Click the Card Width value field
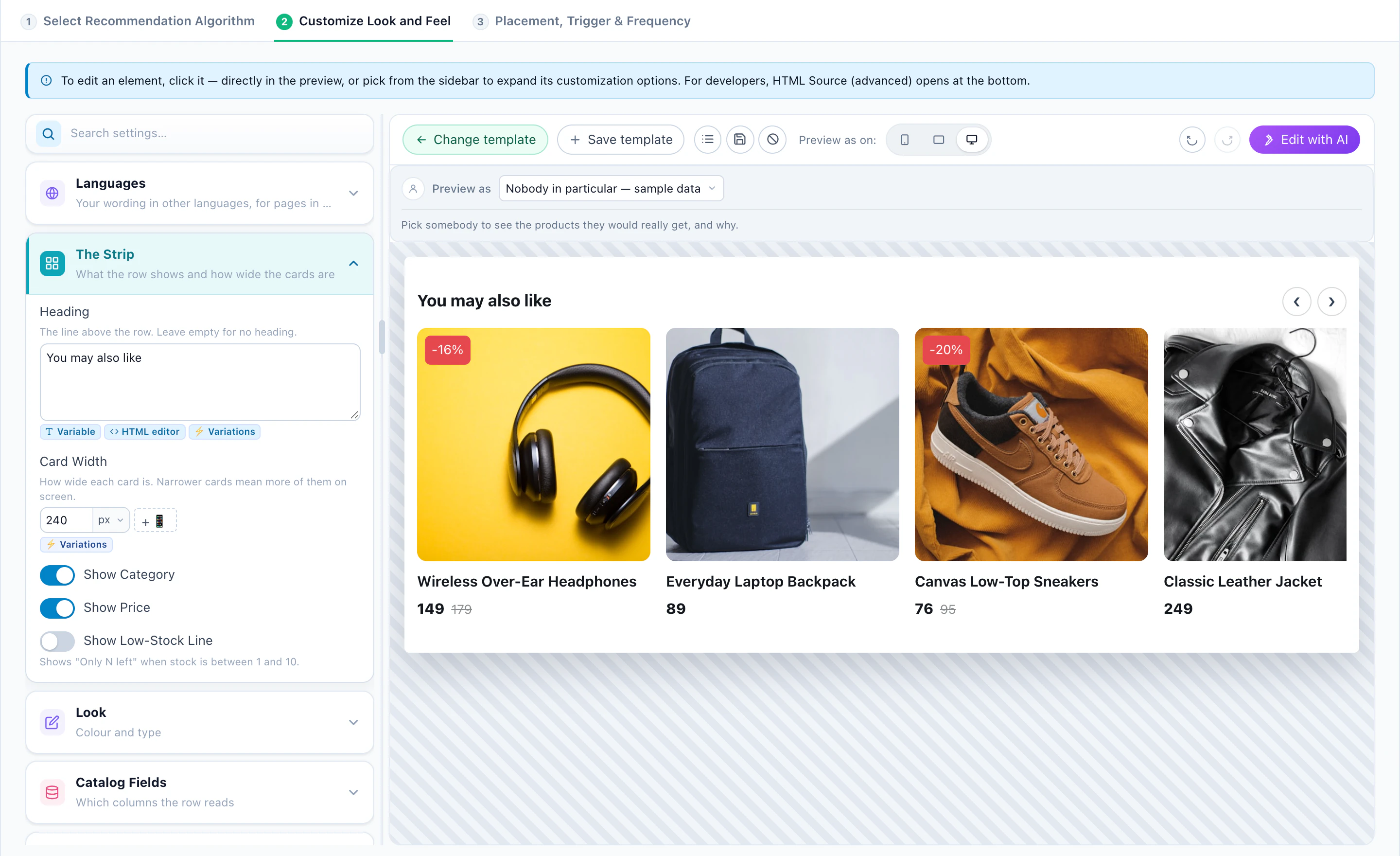This screenshot has width=1400, height=856. pos(67,520)
